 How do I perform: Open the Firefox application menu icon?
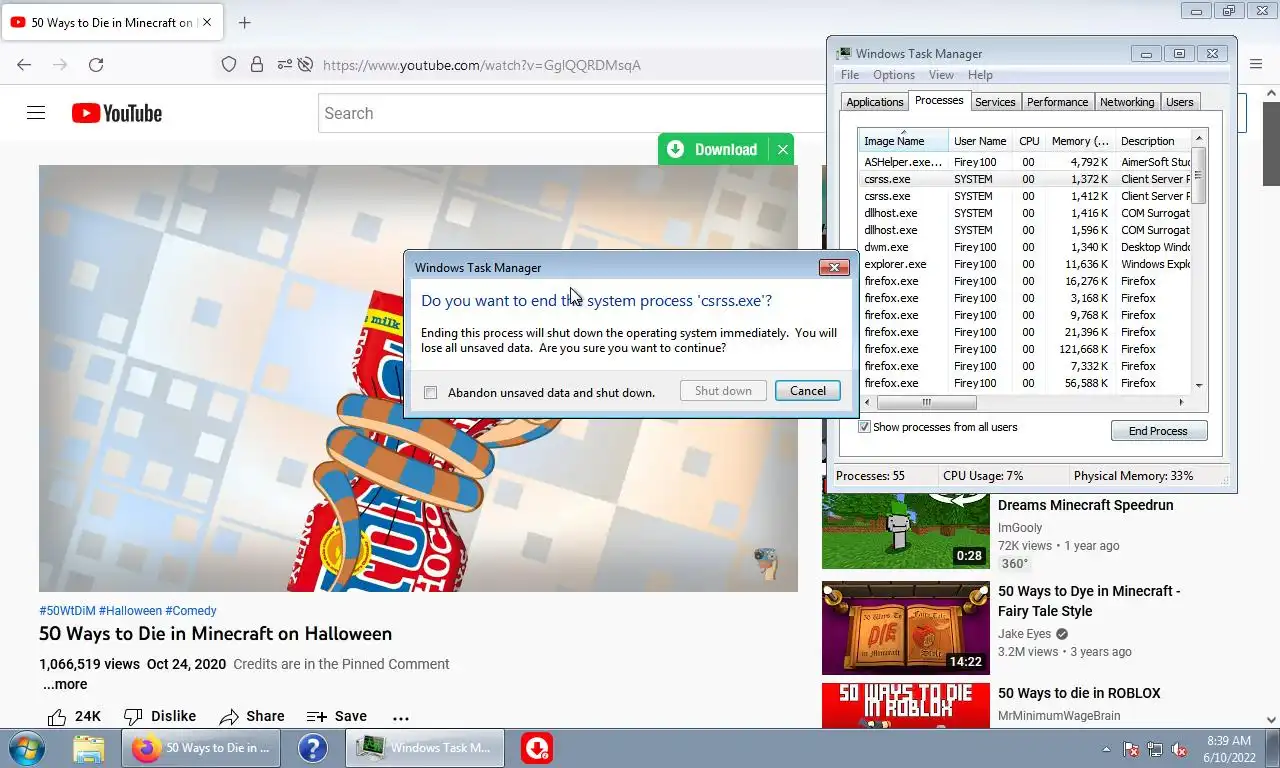pos(1256,64)
